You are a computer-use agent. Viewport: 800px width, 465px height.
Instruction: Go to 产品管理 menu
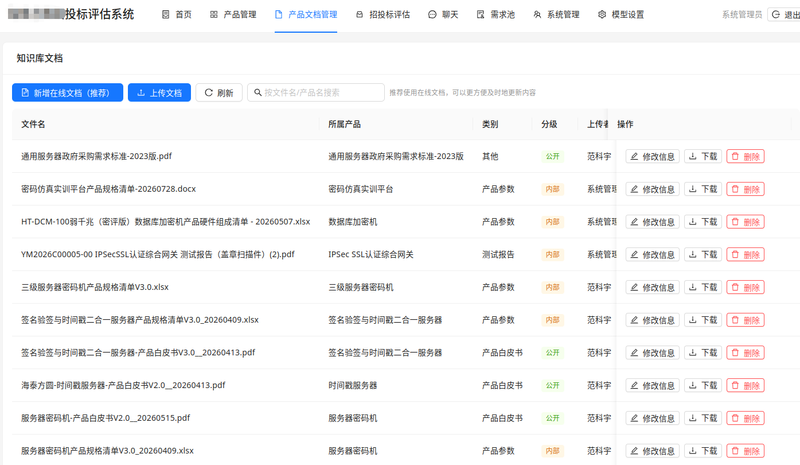click(233, 15)
